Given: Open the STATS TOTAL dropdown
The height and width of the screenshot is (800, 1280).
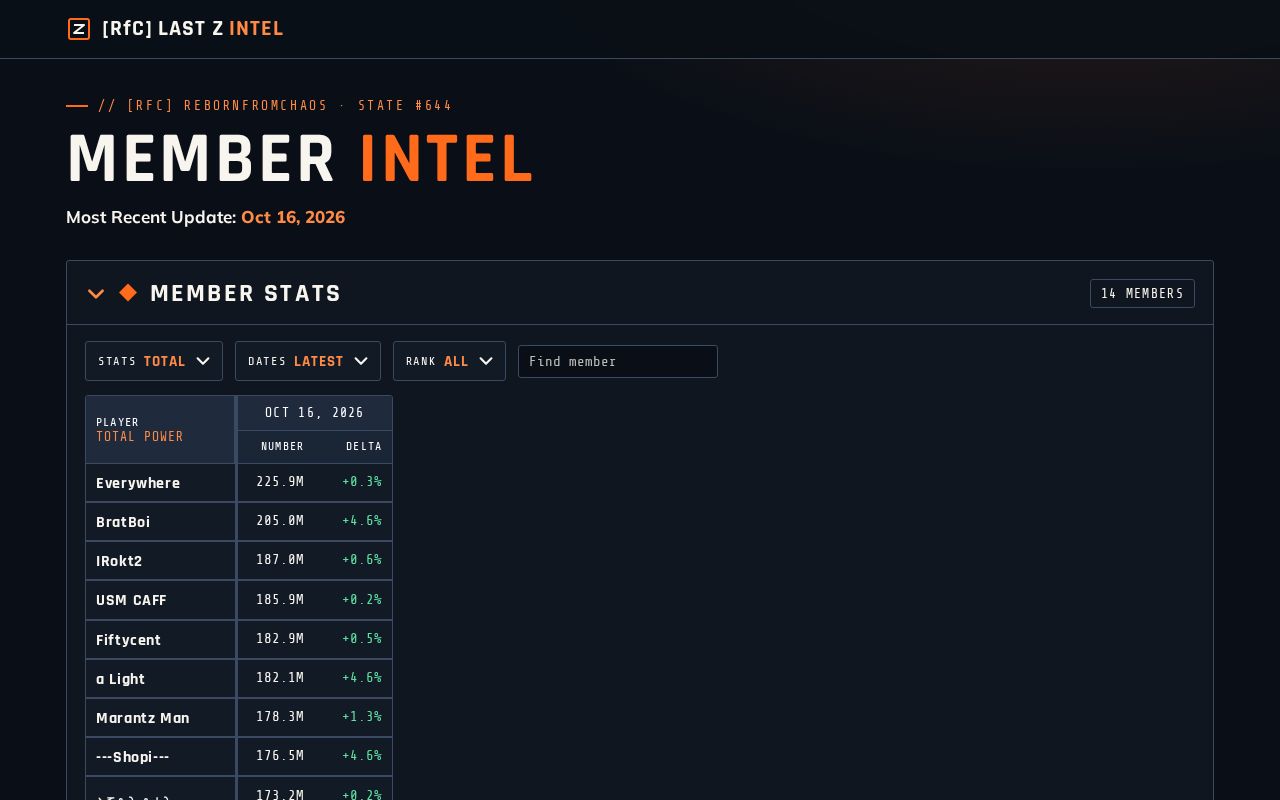Looking at the screenshot, I should 154,361.
